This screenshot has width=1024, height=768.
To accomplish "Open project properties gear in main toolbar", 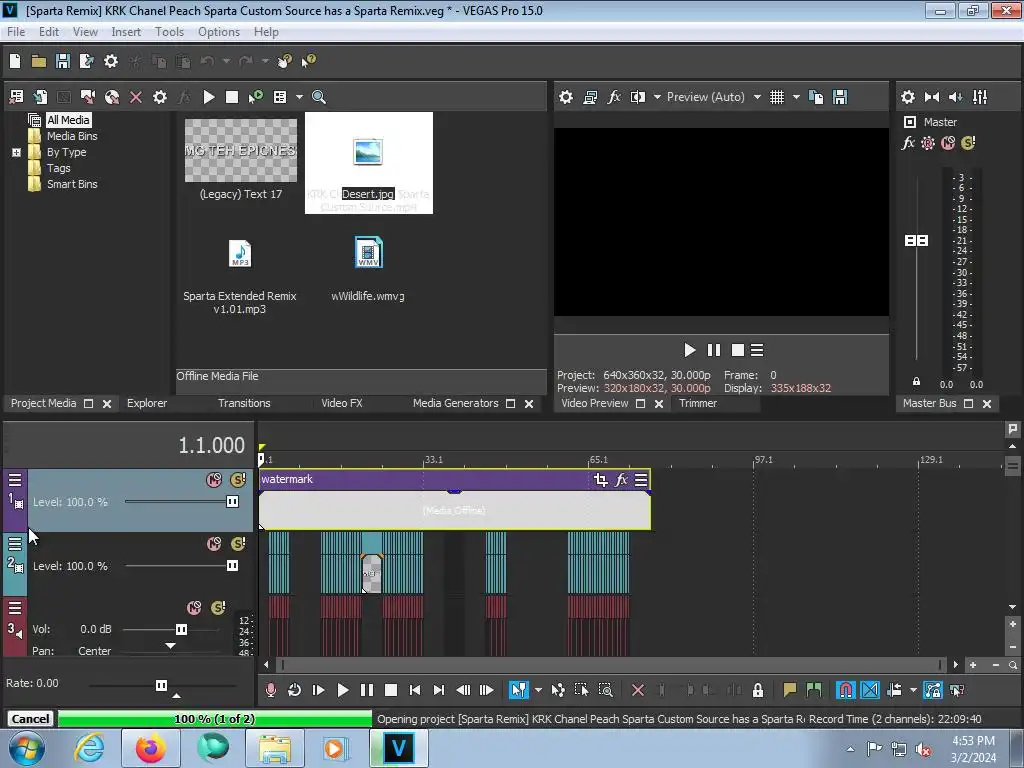I will pos(111,61).
